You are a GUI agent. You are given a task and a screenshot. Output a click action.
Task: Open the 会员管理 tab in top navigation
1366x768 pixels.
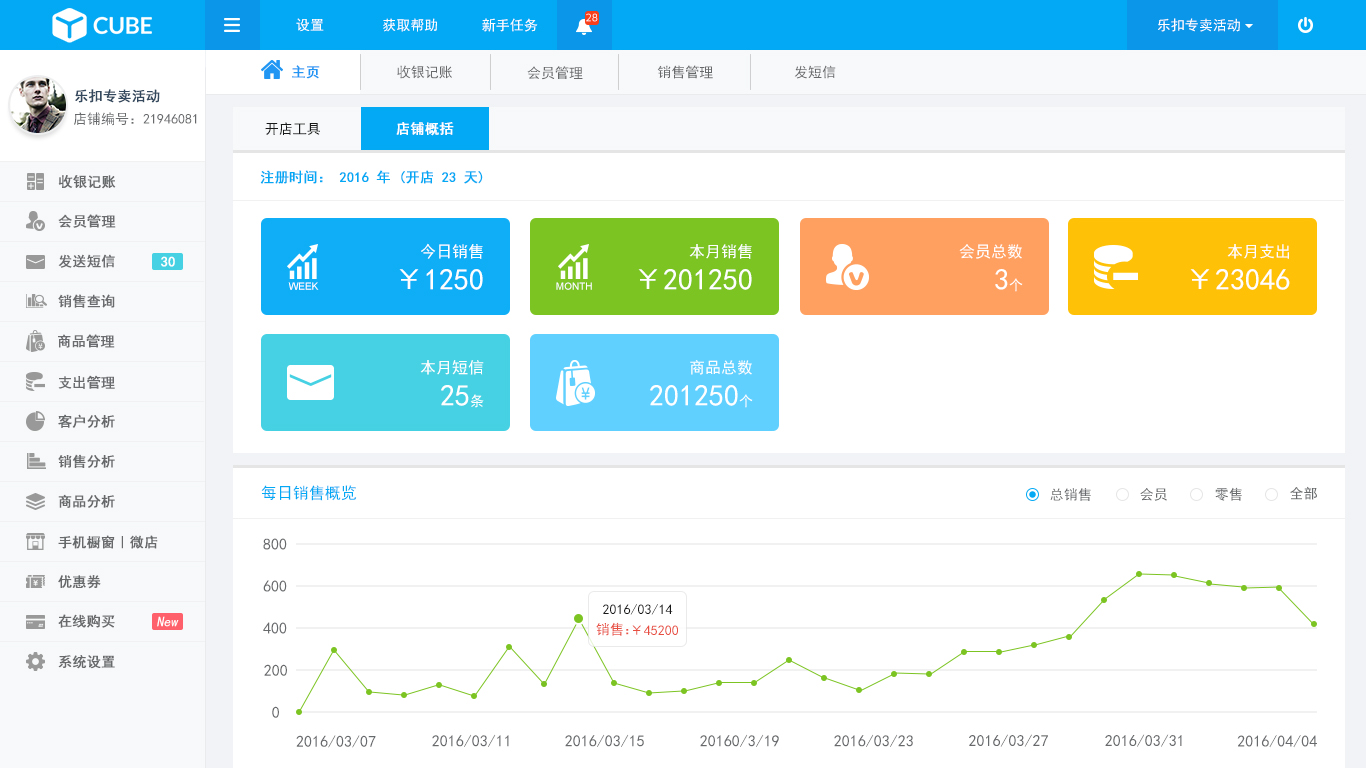(554, 71)
